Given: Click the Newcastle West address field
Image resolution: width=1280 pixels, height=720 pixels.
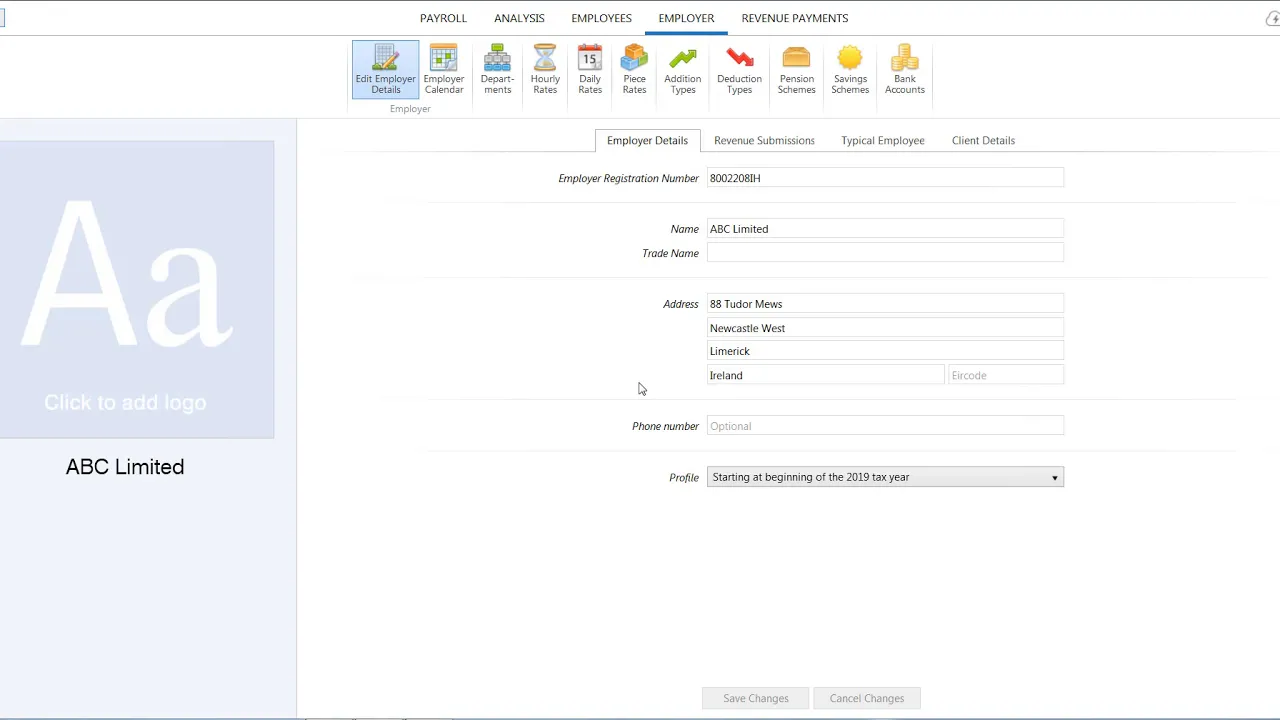Looking at the screenshot, I should (x=885, y=328).
